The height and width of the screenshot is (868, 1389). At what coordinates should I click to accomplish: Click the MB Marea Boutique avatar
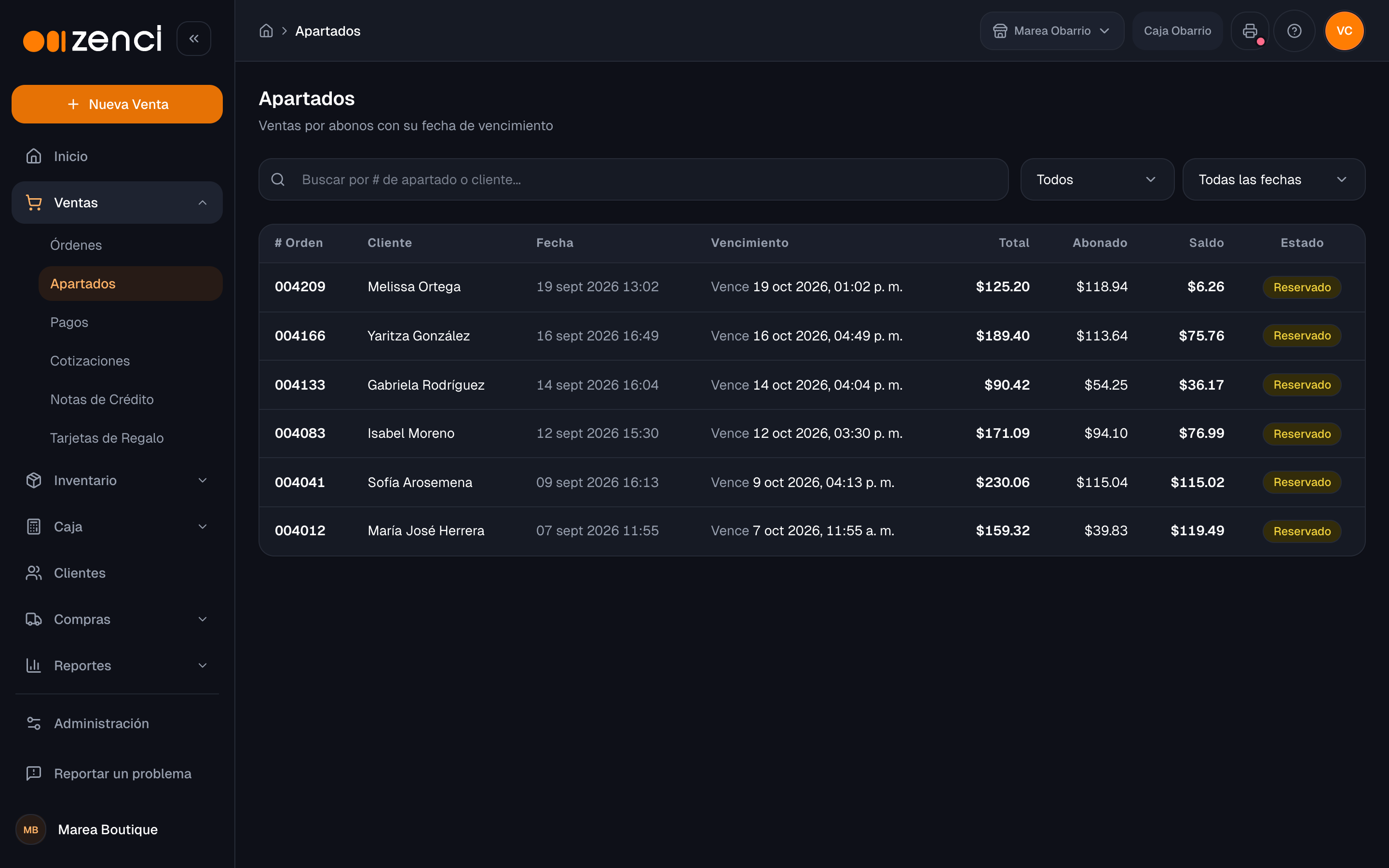pos(31,829)
